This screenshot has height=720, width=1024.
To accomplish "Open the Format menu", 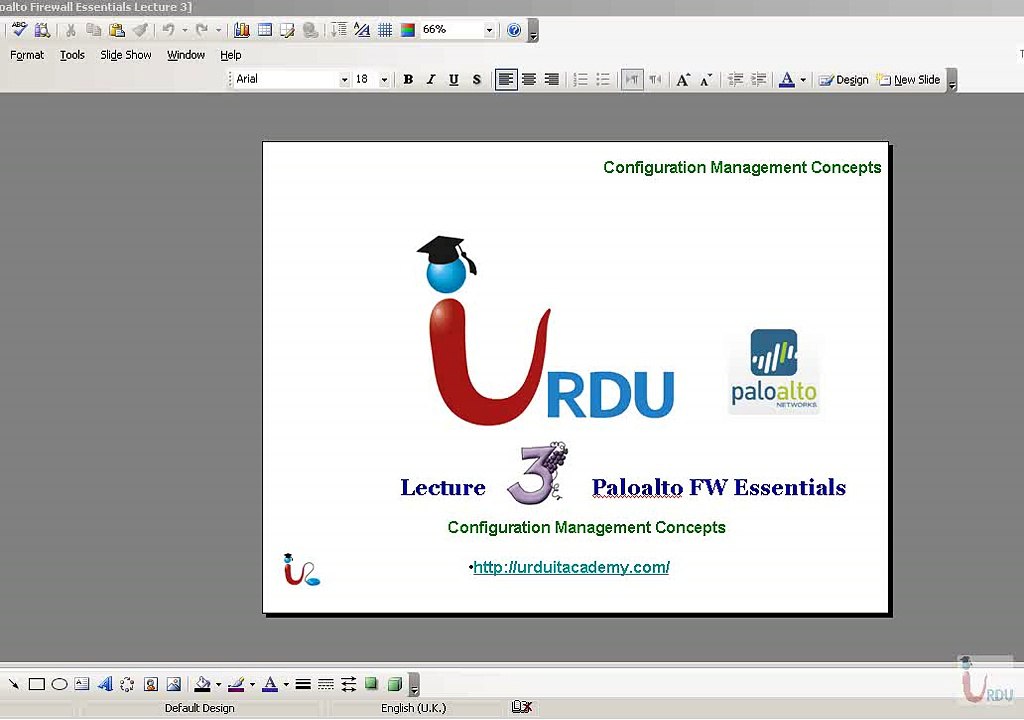I will (27, 55).
